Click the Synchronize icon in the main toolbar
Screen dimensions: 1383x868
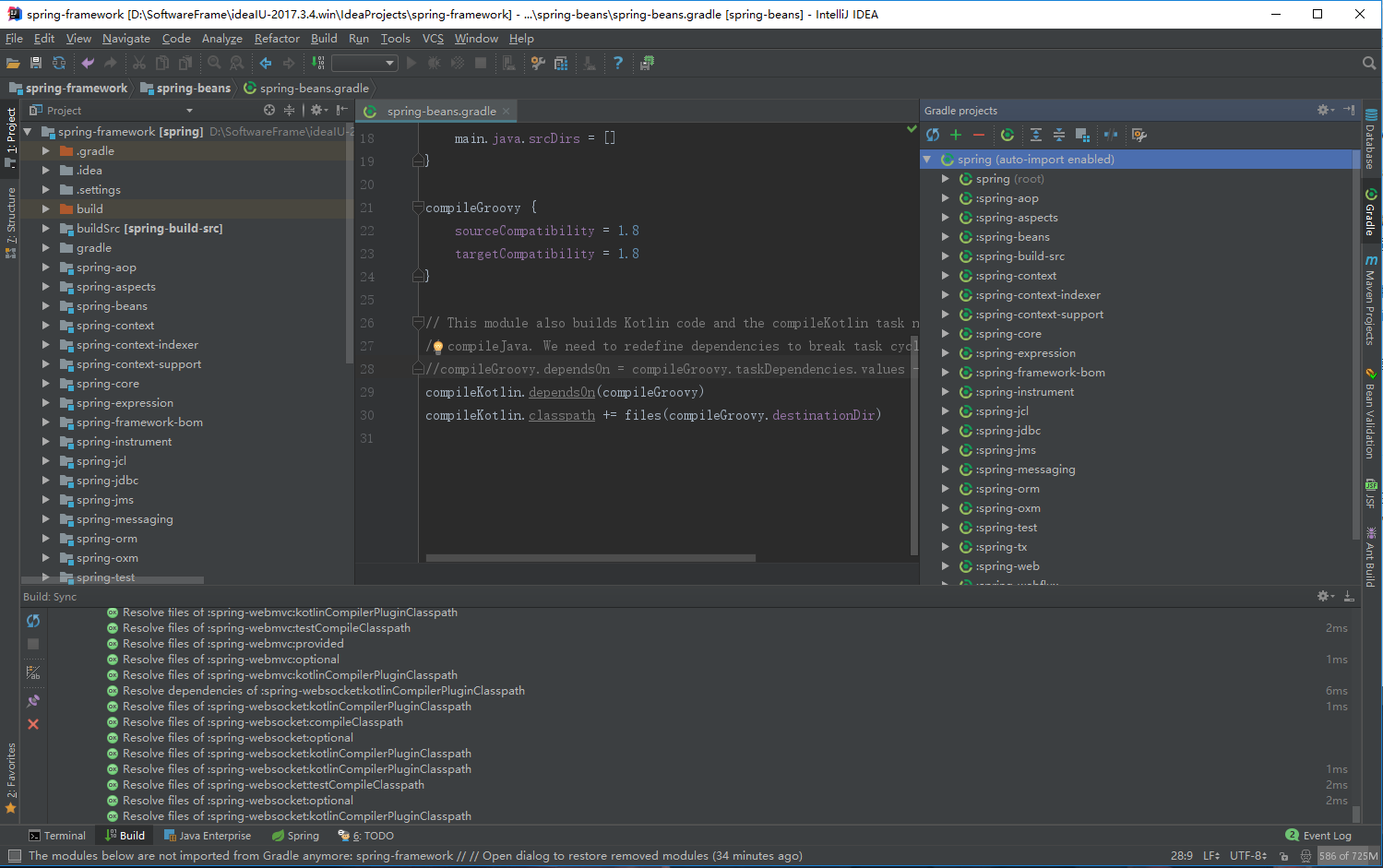click(x=59, y=64)
